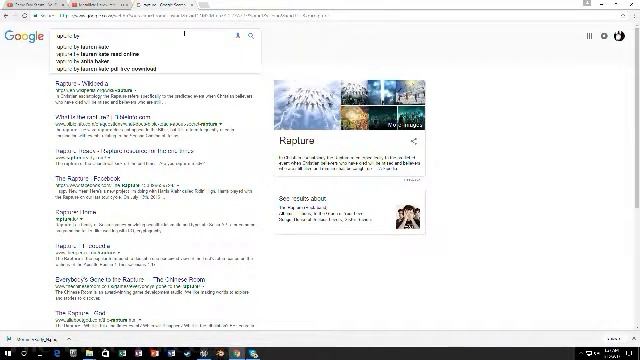The width and height of the screenshot is (640, 360).
Task: Open File Explorer from the taskbar
Action: (x=89, y=353)
